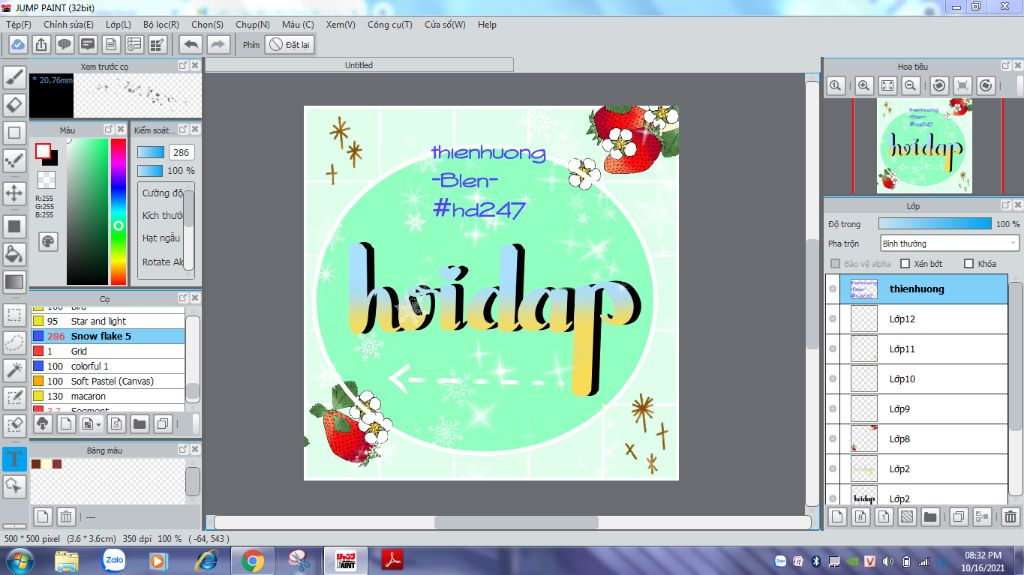
Task: Click the Đặt lại reset button
Action: coord(290,44)
